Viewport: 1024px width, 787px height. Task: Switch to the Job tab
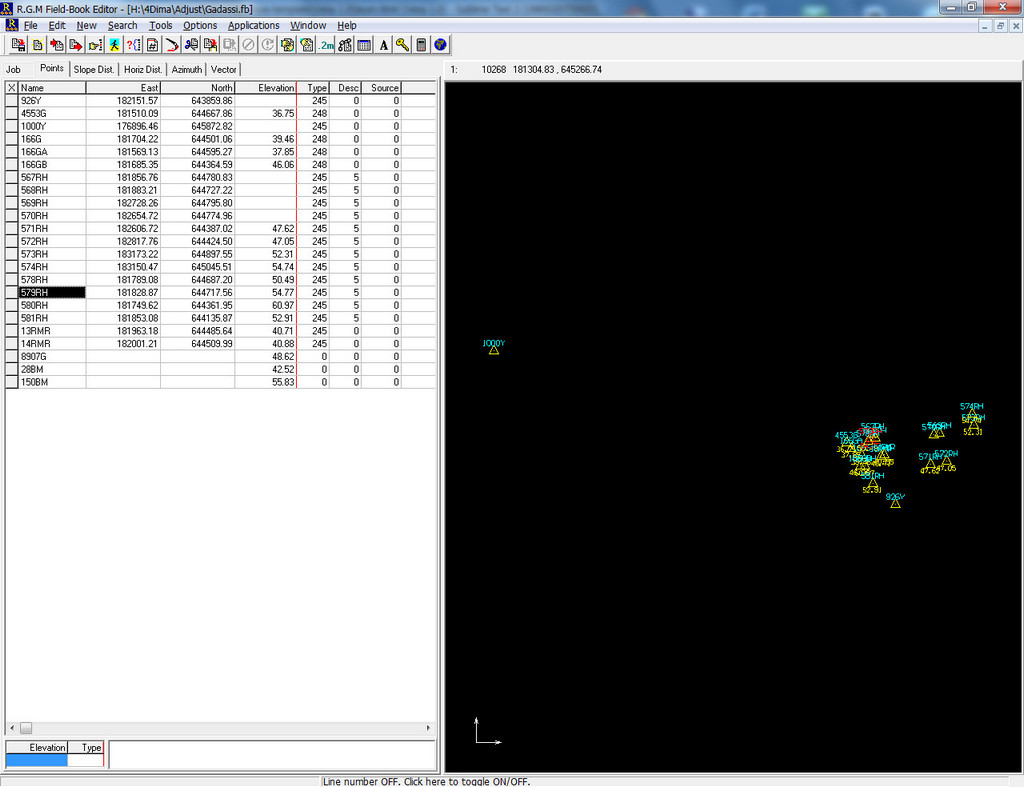(13, 69)
